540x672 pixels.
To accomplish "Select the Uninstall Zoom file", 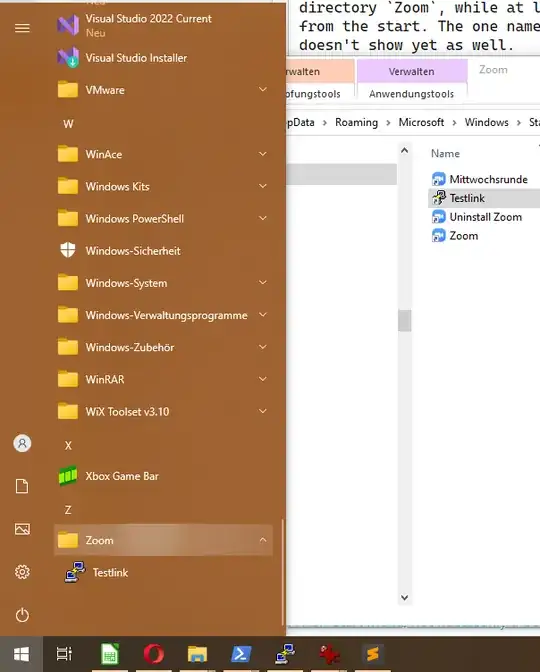I will pyautogui.click(x=484, y=217).
